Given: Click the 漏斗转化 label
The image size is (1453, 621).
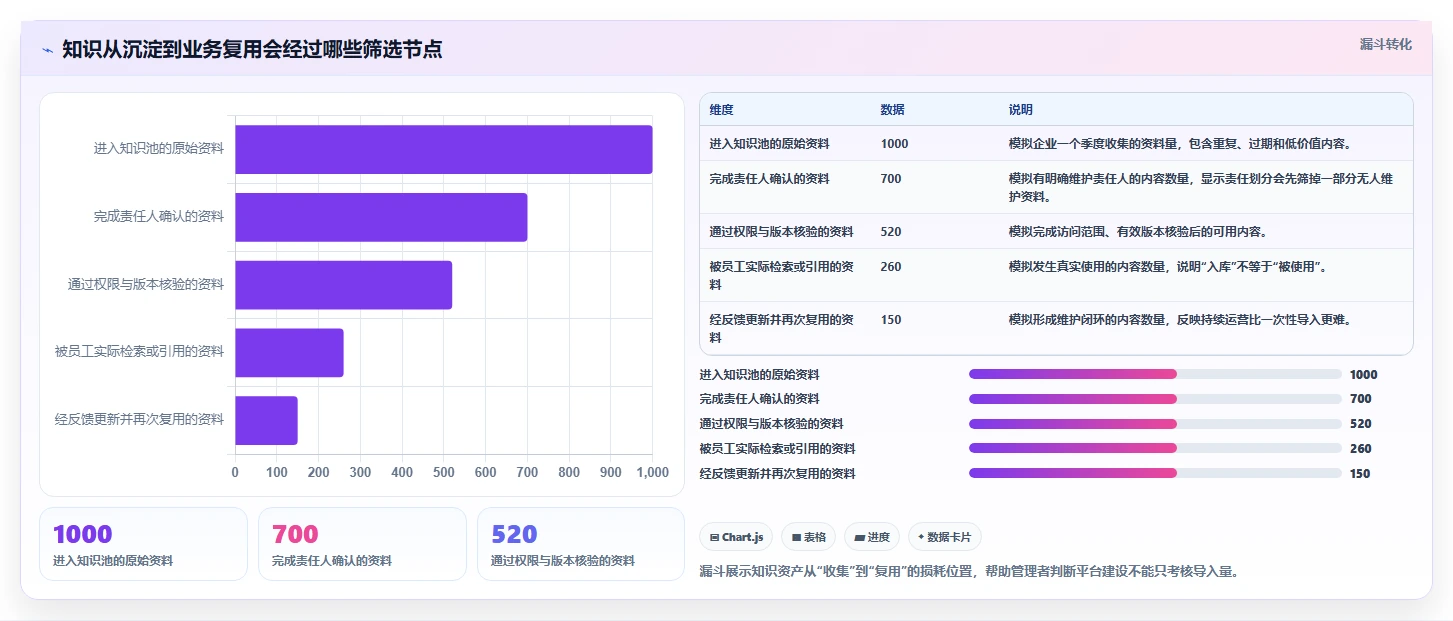Looking at the screenshot, I should pyautogui.click(x=1386, y=44).
